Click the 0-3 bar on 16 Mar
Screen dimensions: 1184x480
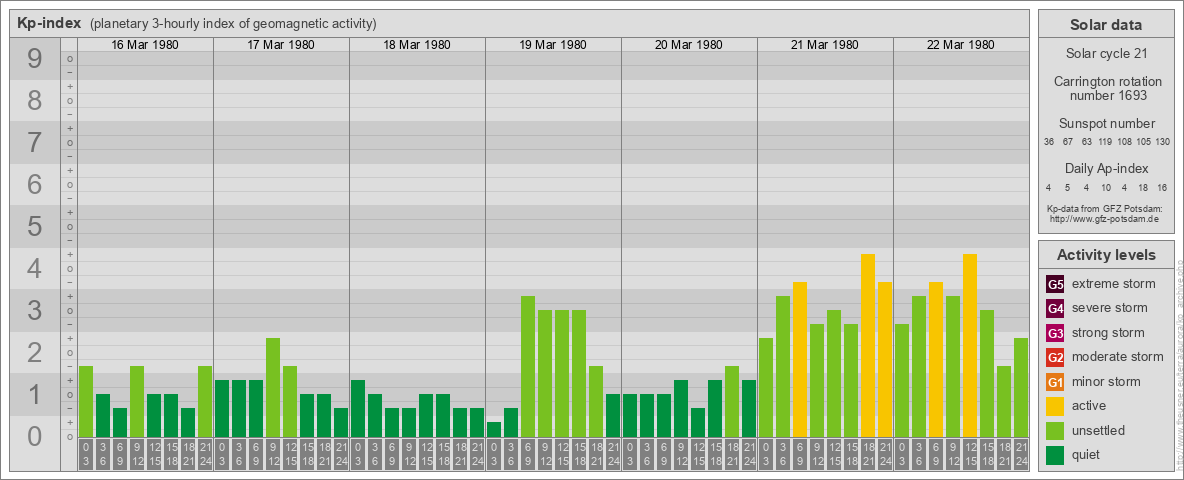click(86, 401)
